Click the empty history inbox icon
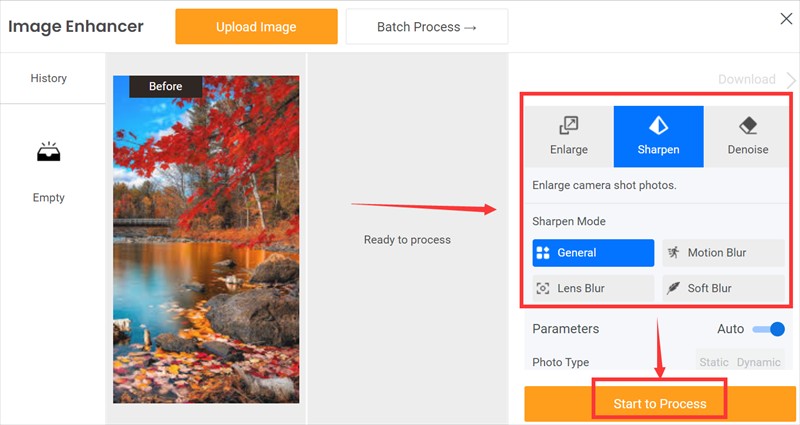Screen dimensions: 800x425 pyautogui.click(x=48, y=152)
